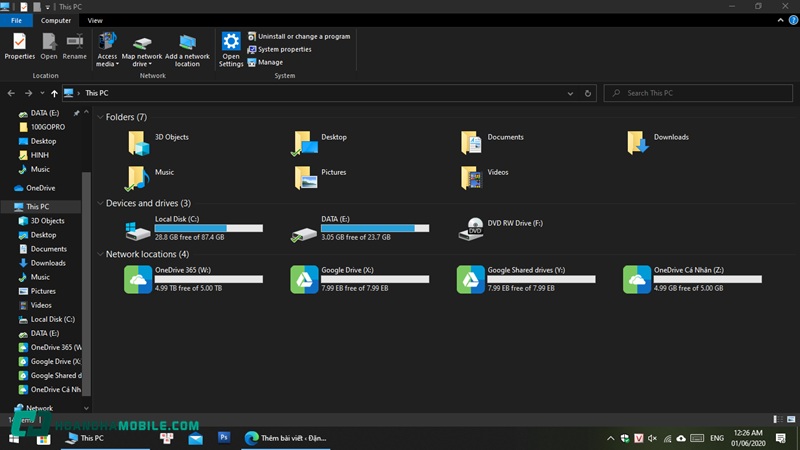This screenshot has width=800, height=450.
Task: Collapse the Devices and drives group
Action: 100,204
